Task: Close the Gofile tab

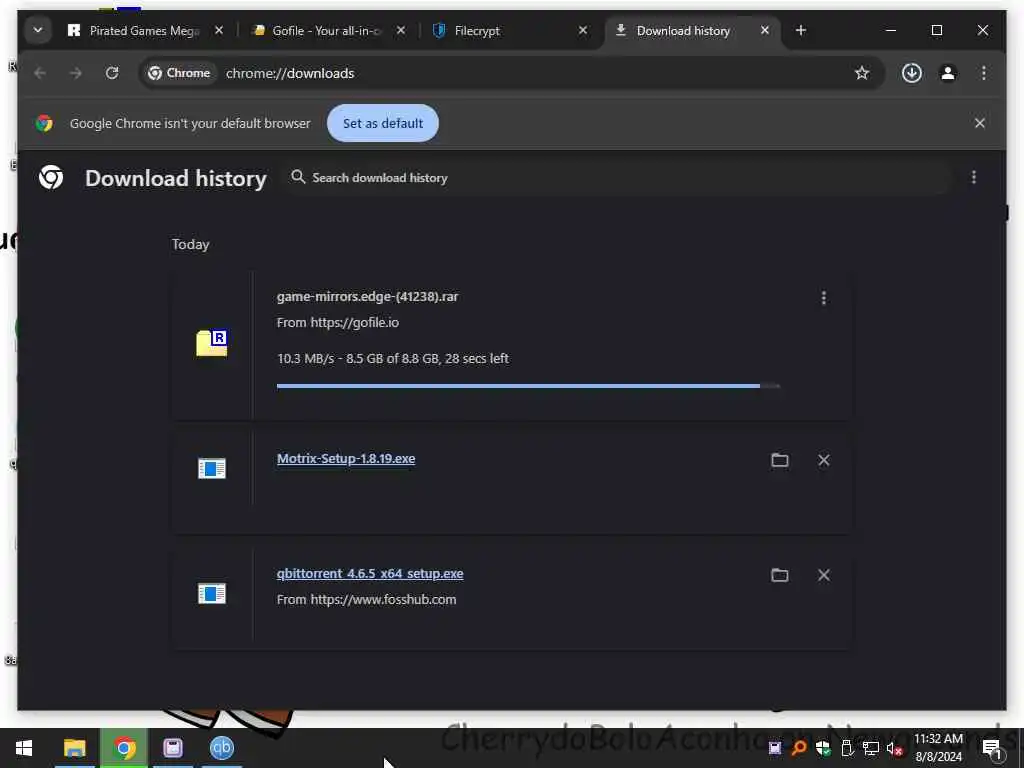Action: (x=401, y=31)
